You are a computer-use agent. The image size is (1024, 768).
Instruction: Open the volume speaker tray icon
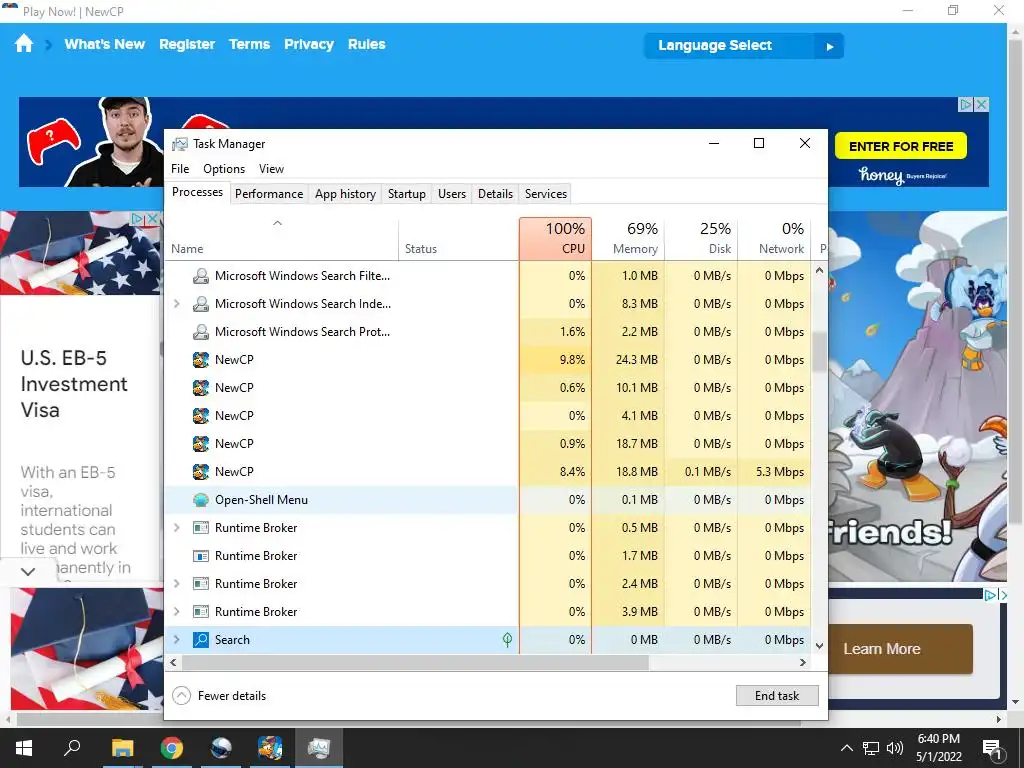895,748
